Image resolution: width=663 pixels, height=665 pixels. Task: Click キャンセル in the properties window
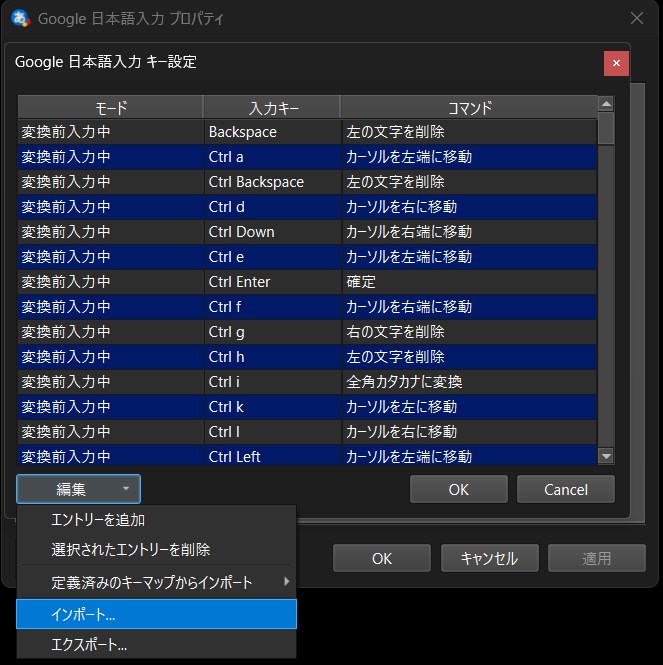point(489,559)
